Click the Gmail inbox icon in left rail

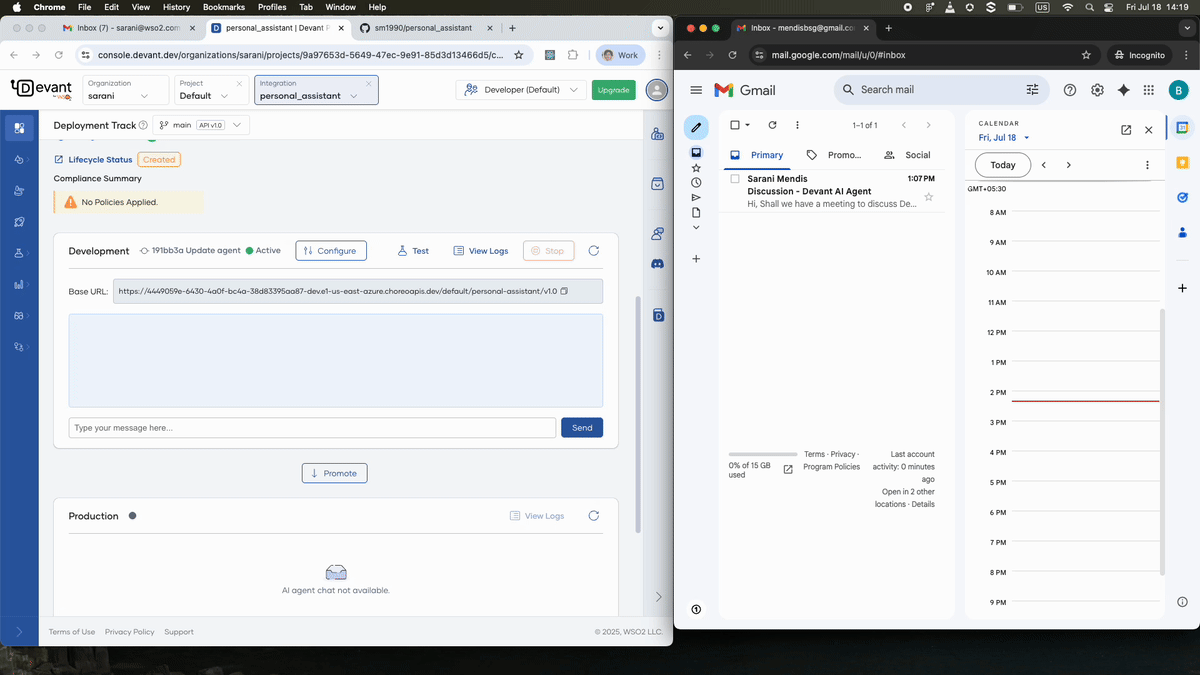tap(696, 153)
